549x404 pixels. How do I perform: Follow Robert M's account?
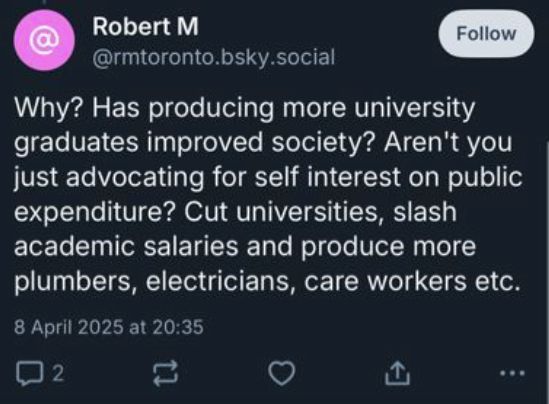[x=486, y=34]
